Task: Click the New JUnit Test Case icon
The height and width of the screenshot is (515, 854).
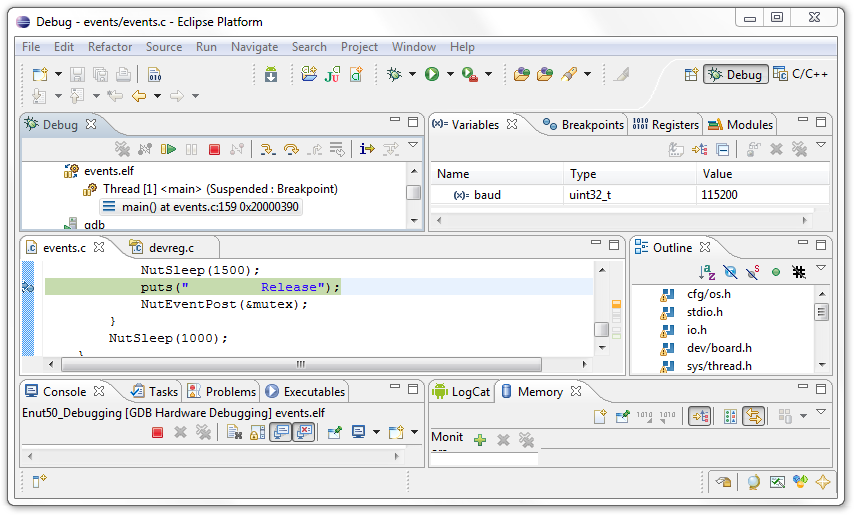Action: click(332, 74)
